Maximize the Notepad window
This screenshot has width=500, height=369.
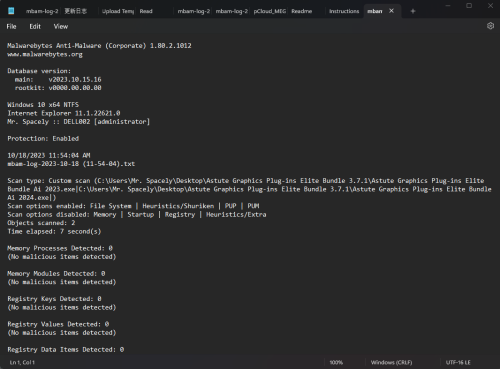point(469,6)
